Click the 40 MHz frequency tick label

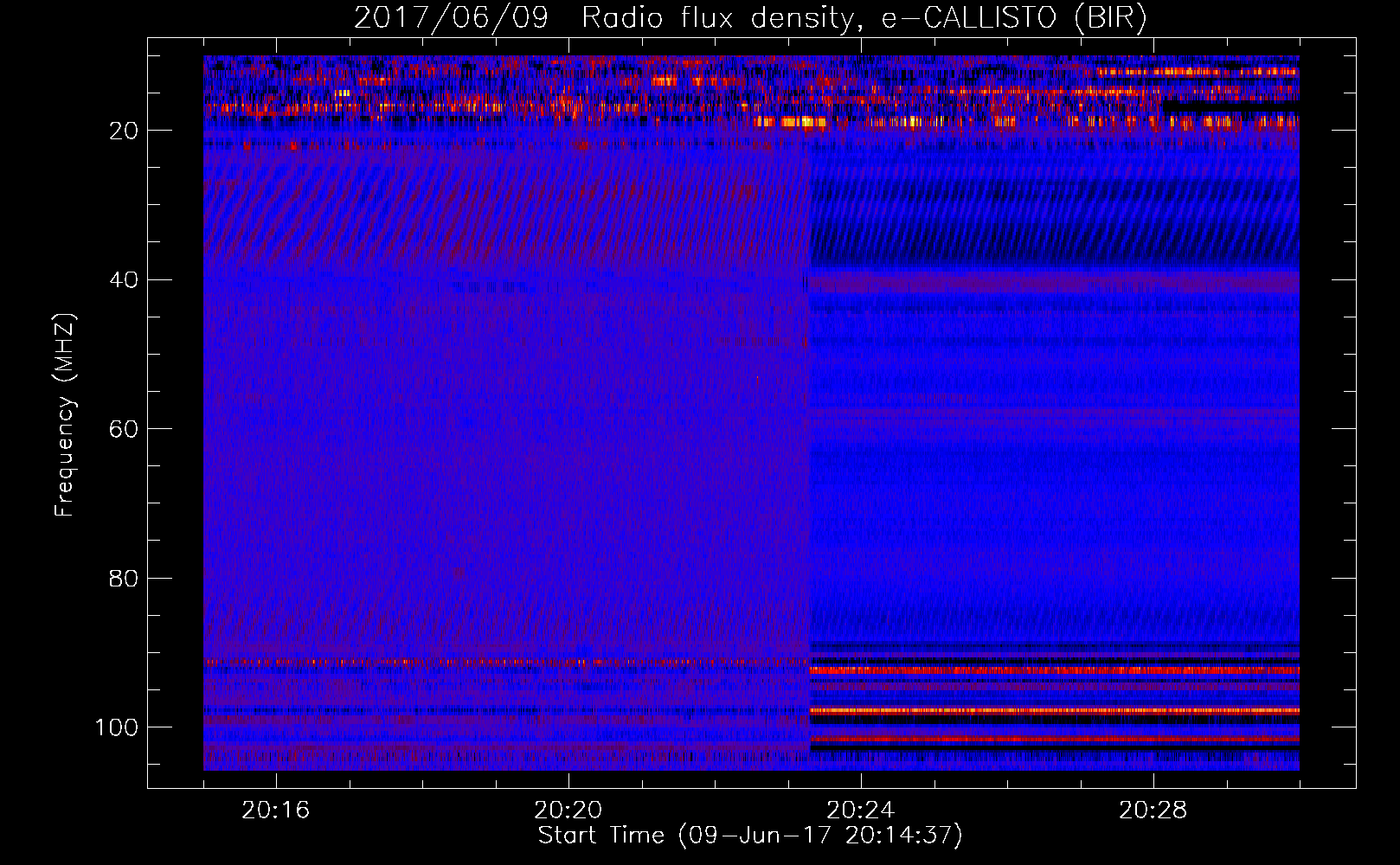click(124, 280)
